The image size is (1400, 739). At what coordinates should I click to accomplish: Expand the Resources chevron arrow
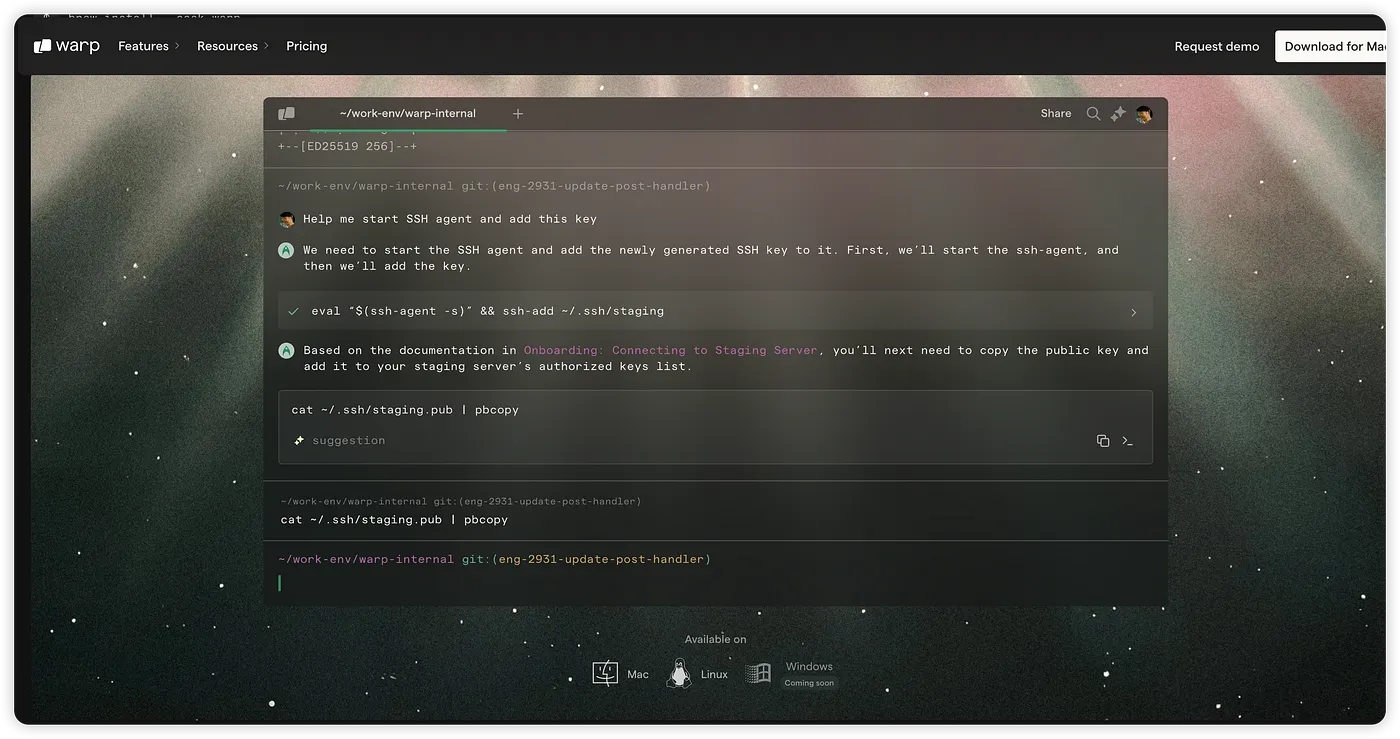266,46
